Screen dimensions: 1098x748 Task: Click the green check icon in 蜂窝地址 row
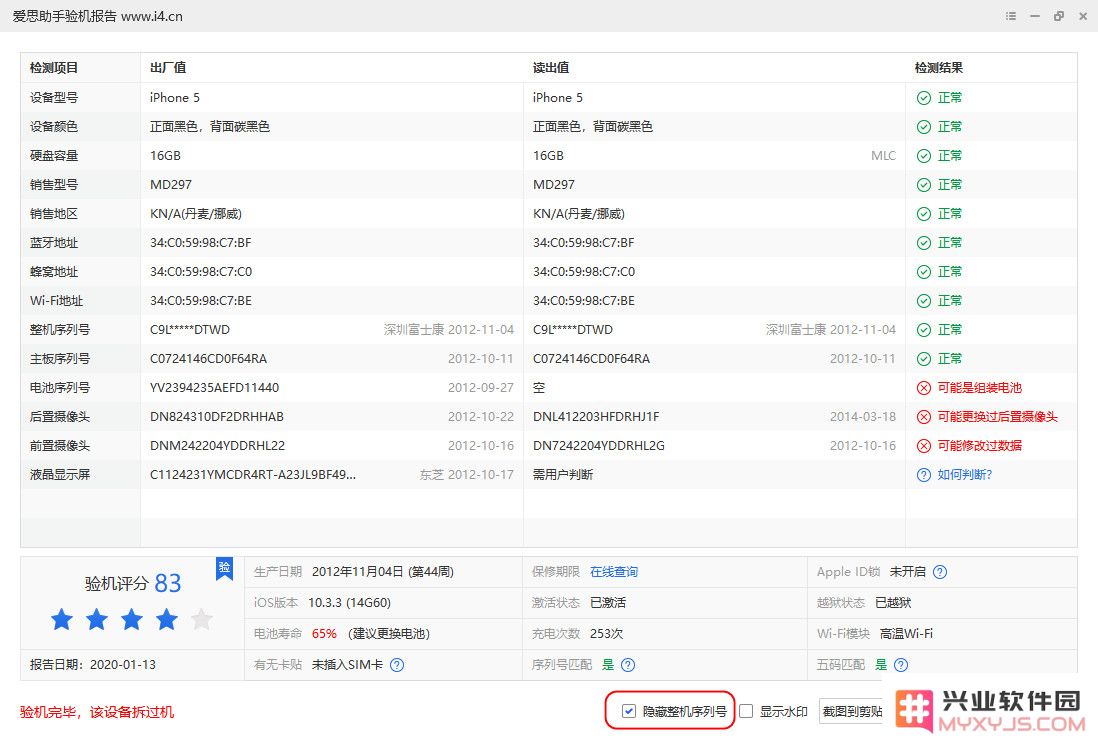[924, 272]
